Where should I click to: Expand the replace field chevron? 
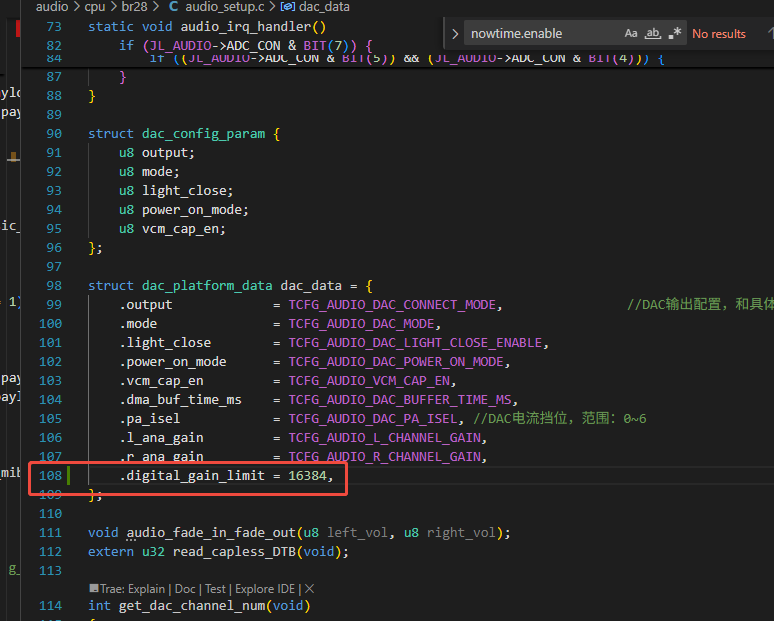tap(455, 34)
